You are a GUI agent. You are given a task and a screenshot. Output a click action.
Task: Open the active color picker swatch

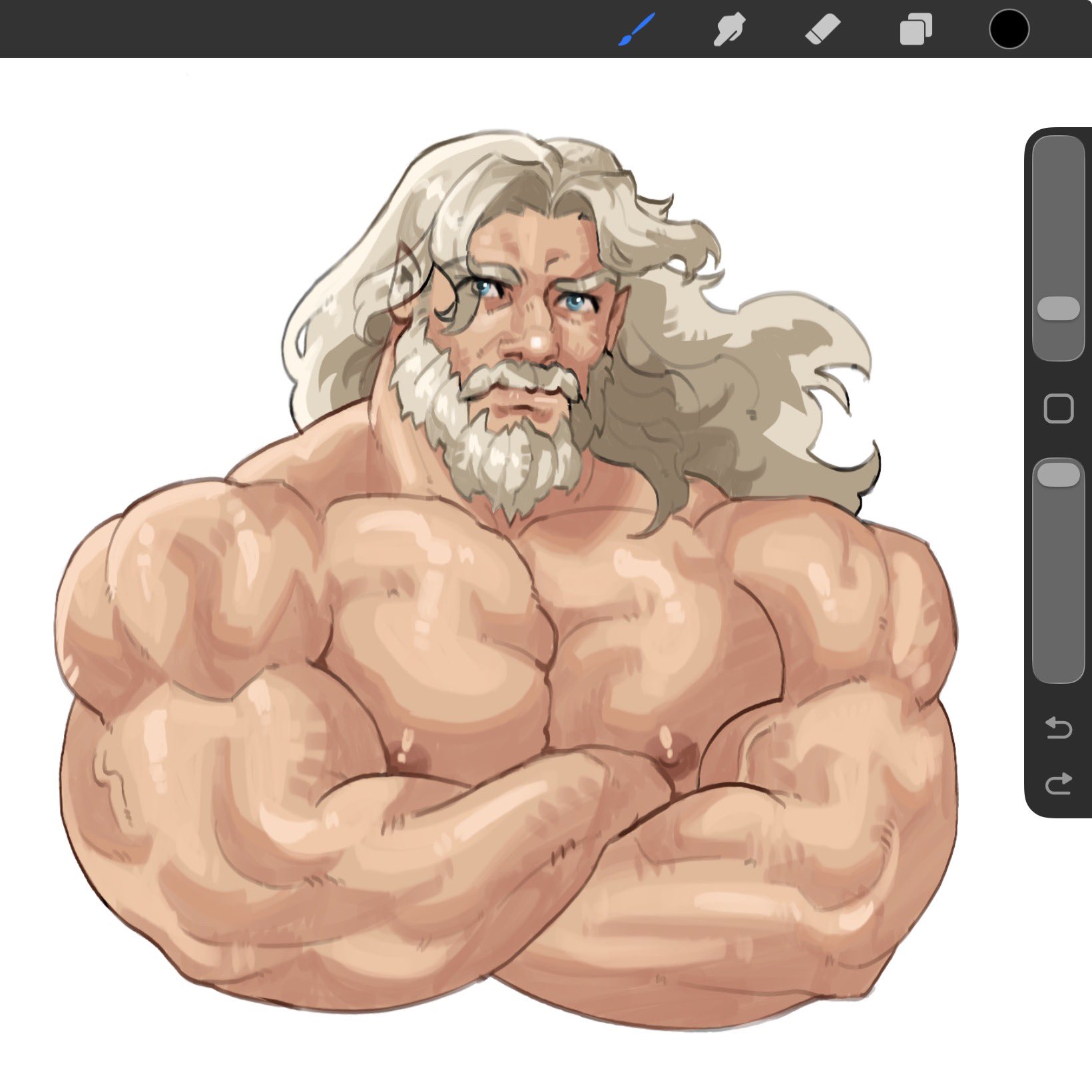coord(1009,29)
